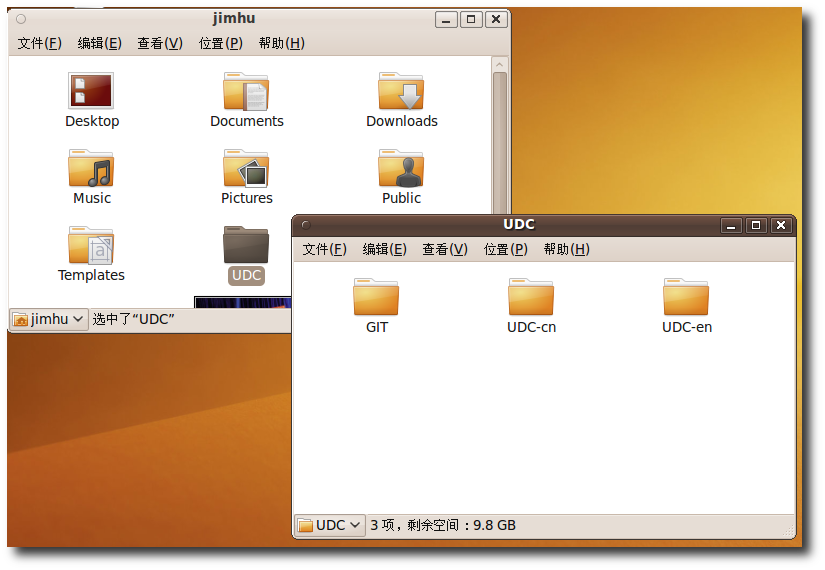Viewport: 825px width, 570px height.
Task: Click the Documents folder label text
Action: pos(247,121)
